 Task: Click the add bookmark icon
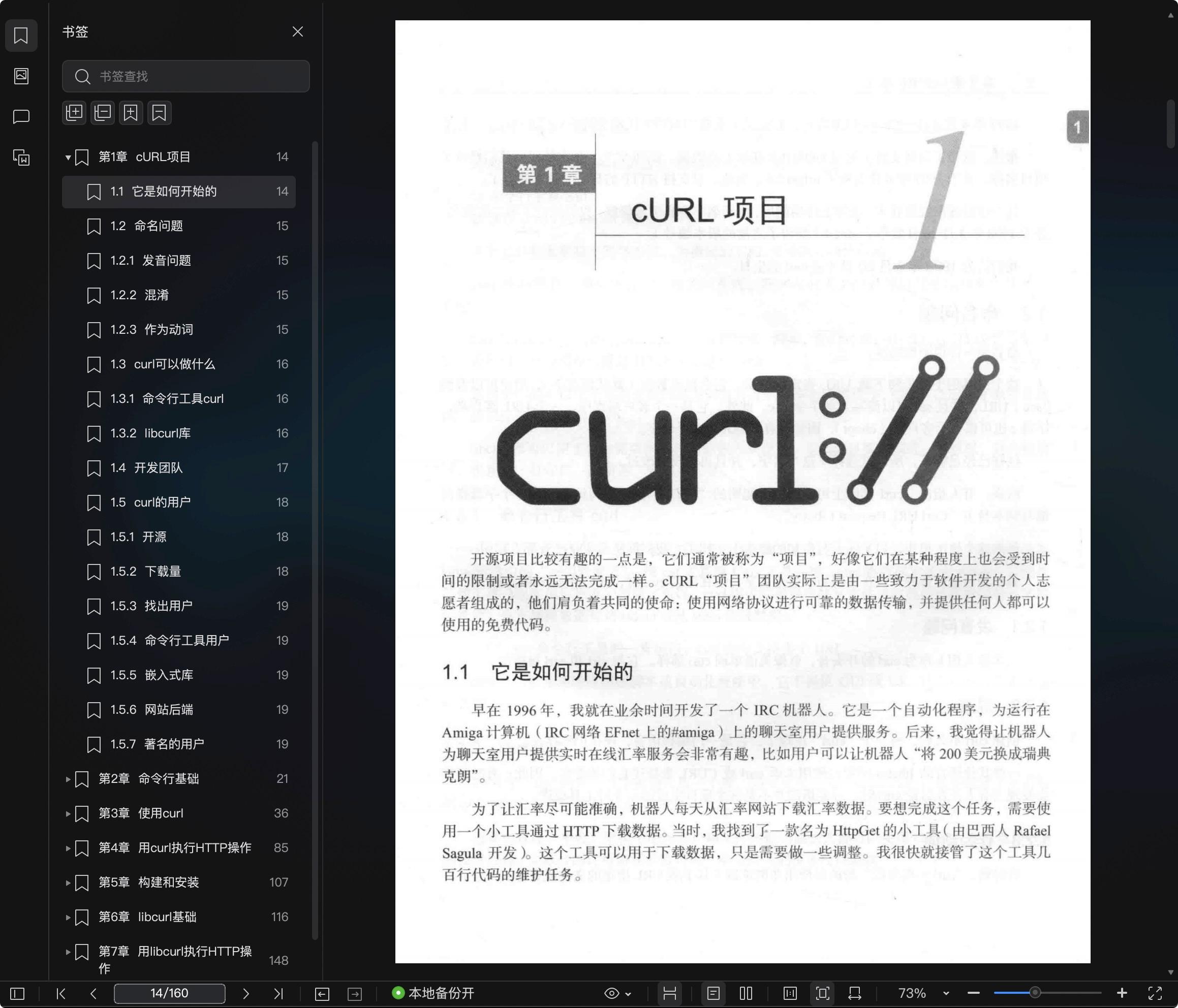click(x=131, y=113)
